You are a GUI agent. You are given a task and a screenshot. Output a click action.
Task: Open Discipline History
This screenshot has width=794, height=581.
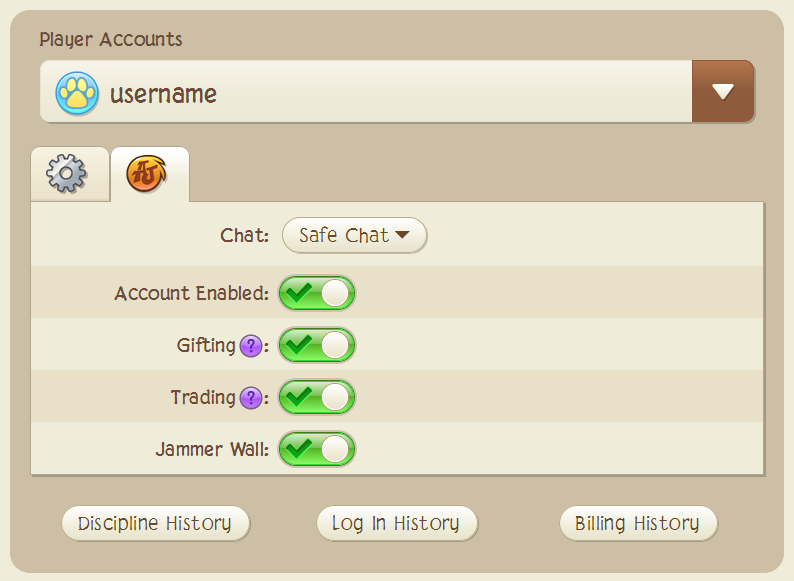[155, 523]
